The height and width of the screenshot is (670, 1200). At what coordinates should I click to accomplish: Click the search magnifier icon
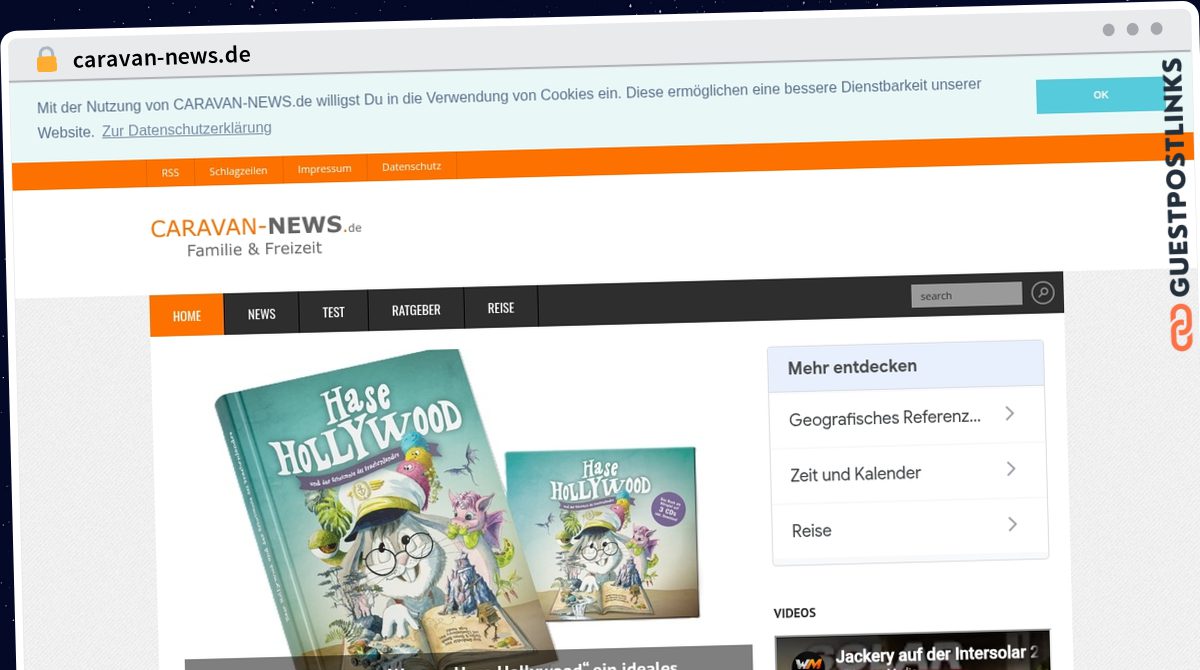1043,292
